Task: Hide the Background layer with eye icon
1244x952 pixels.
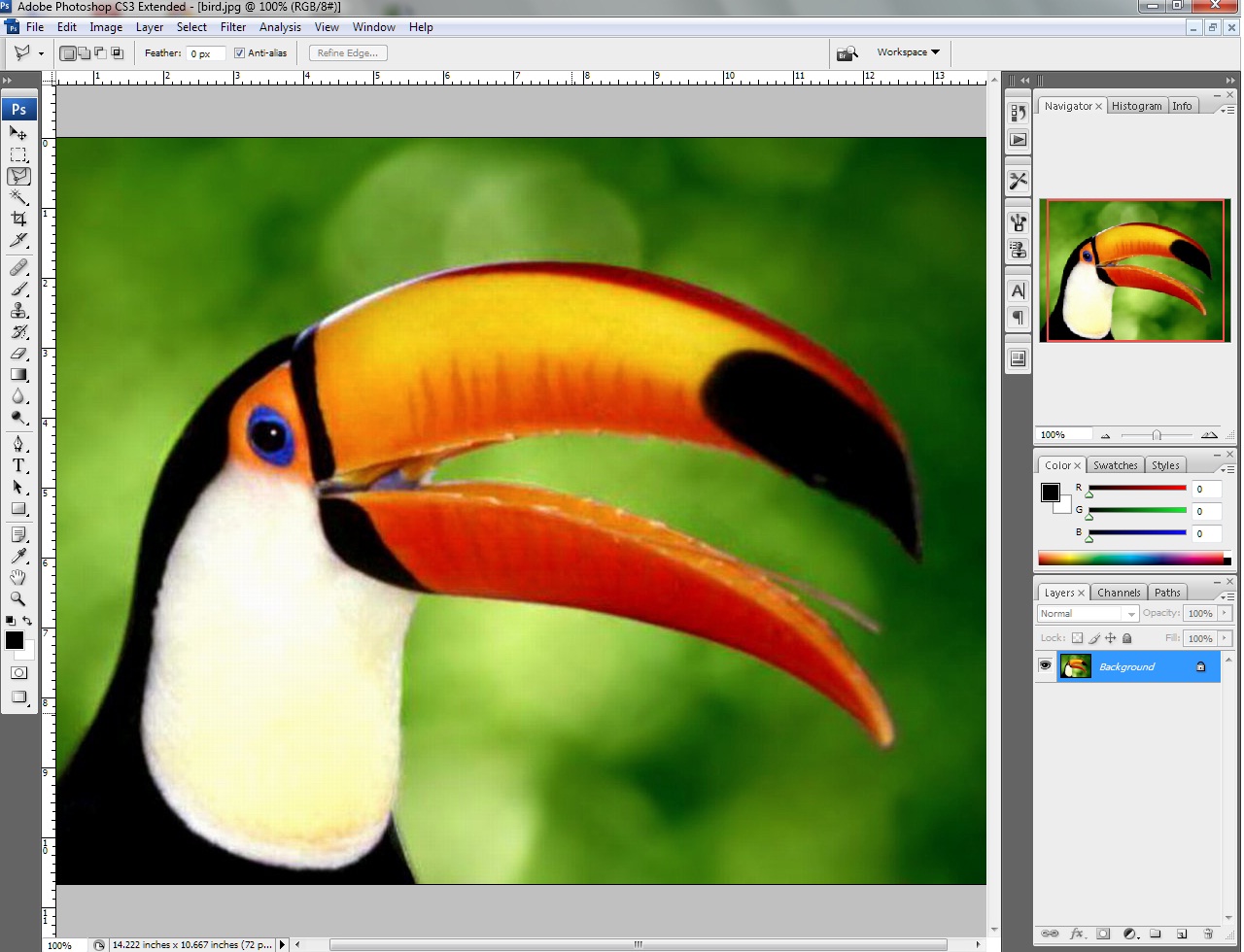Action: tap(1045, 666)
